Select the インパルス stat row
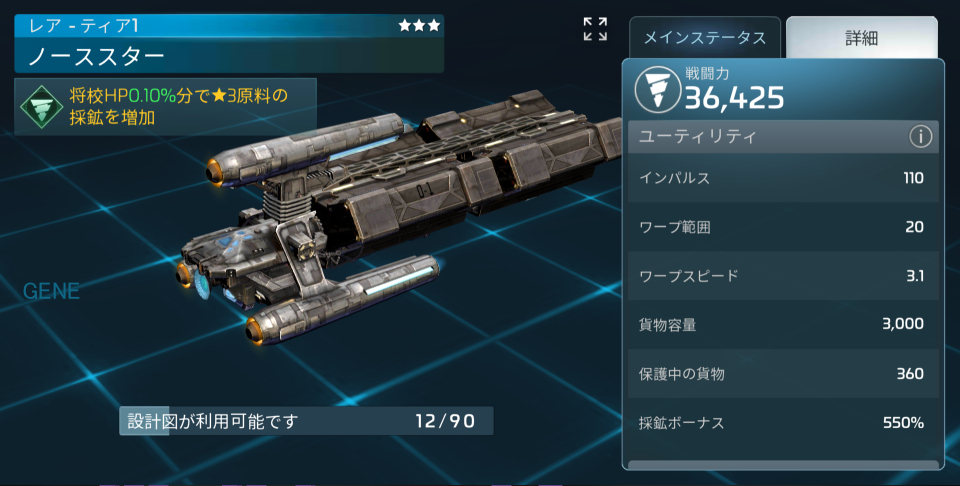 [x=783, y=178]
